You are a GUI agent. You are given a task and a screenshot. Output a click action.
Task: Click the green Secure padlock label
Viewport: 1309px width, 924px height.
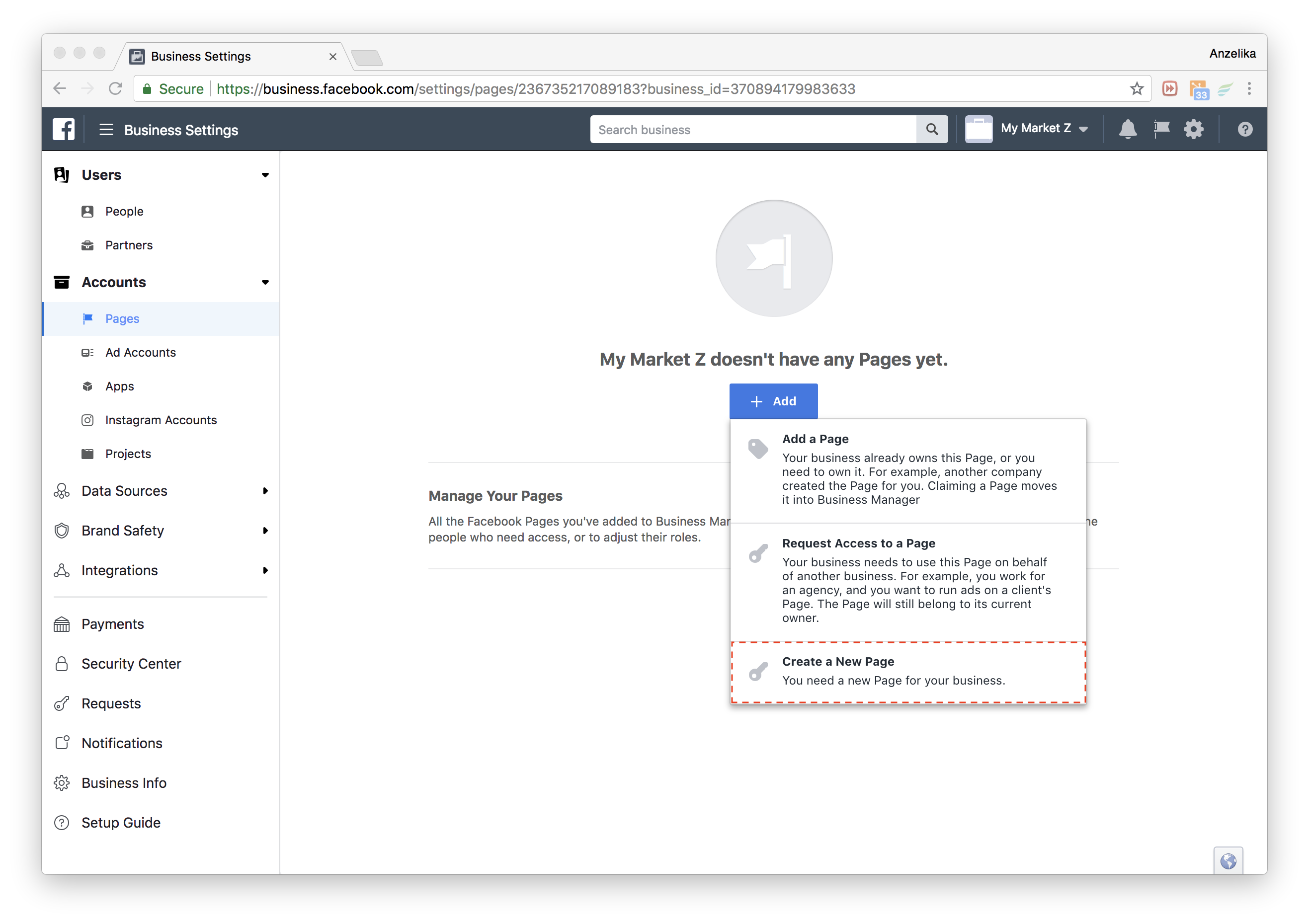click(x=173, y=89)
